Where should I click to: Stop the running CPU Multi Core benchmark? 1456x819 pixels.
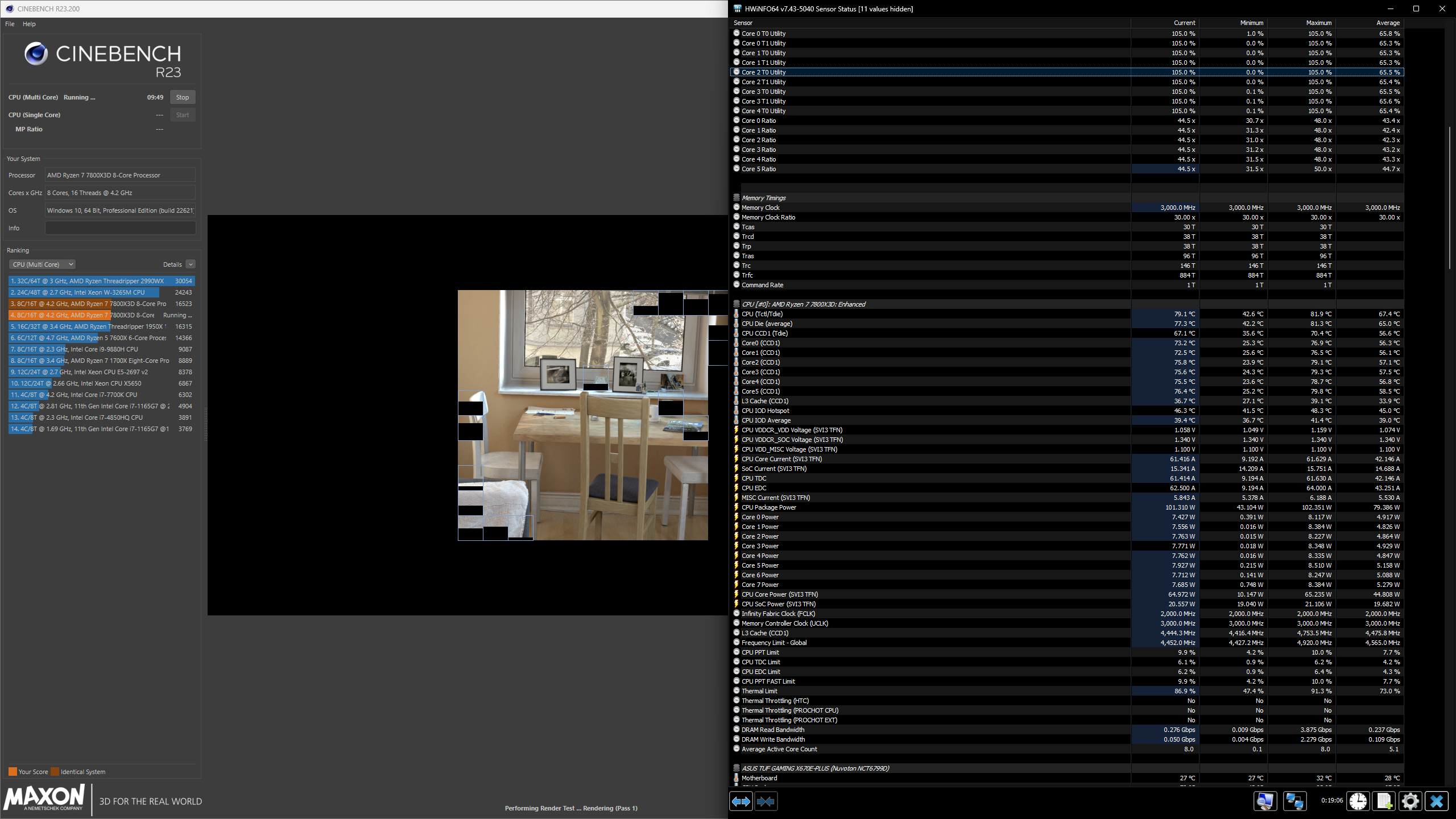tap(182, 97)
